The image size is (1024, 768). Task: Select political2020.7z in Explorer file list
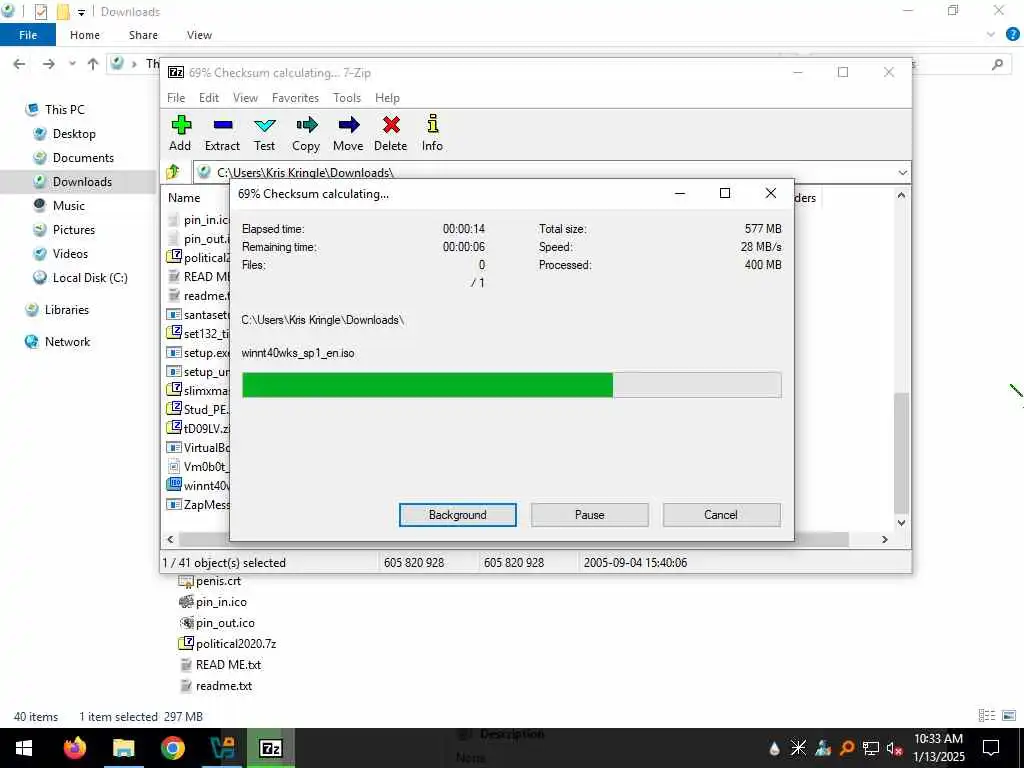228,643
